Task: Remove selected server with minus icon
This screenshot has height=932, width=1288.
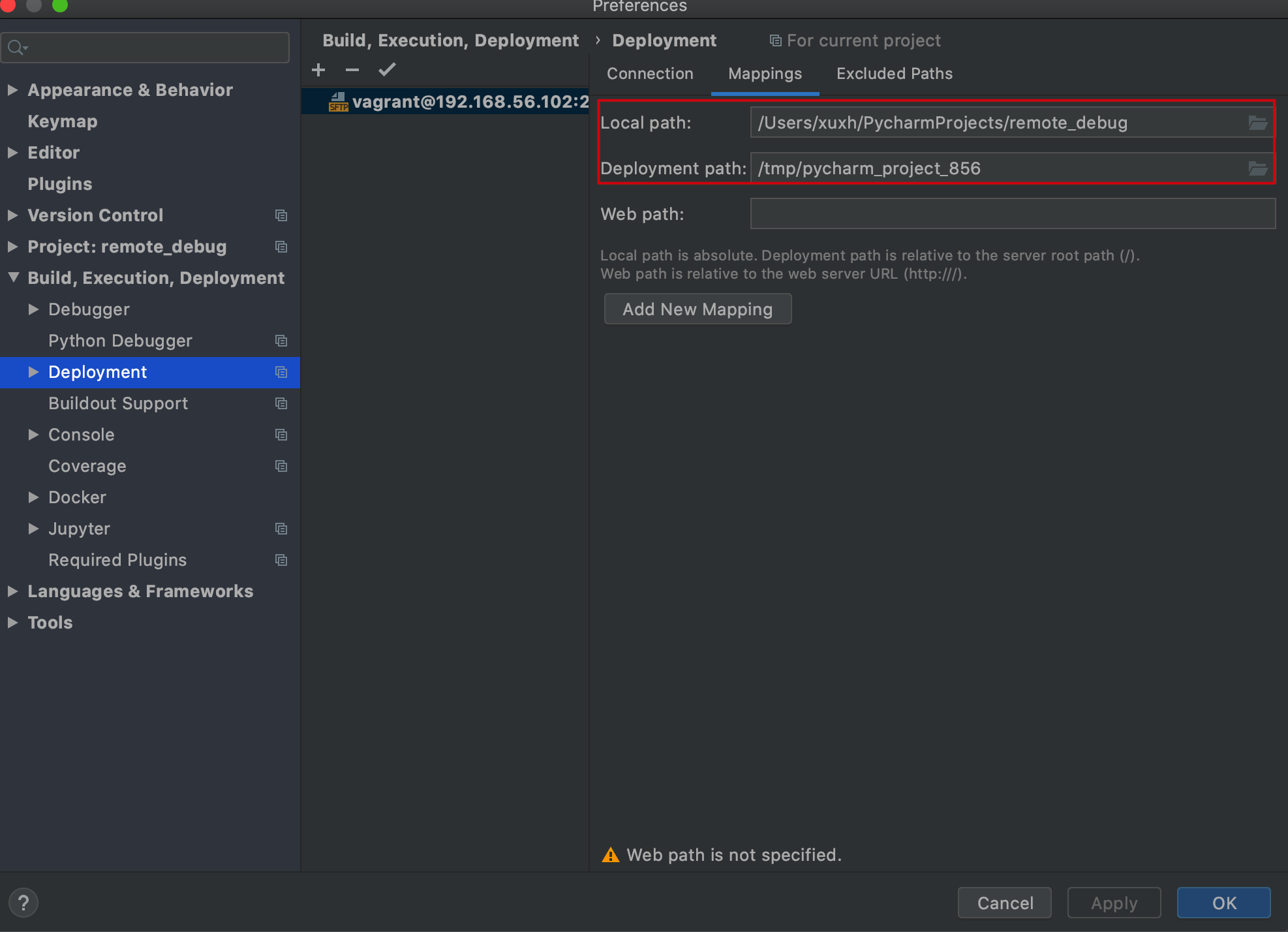Action: 352,70
